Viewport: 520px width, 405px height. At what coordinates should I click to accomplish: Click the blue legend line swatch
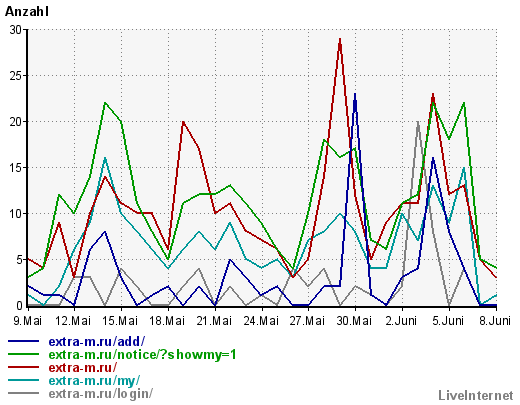tap(23, 341)
